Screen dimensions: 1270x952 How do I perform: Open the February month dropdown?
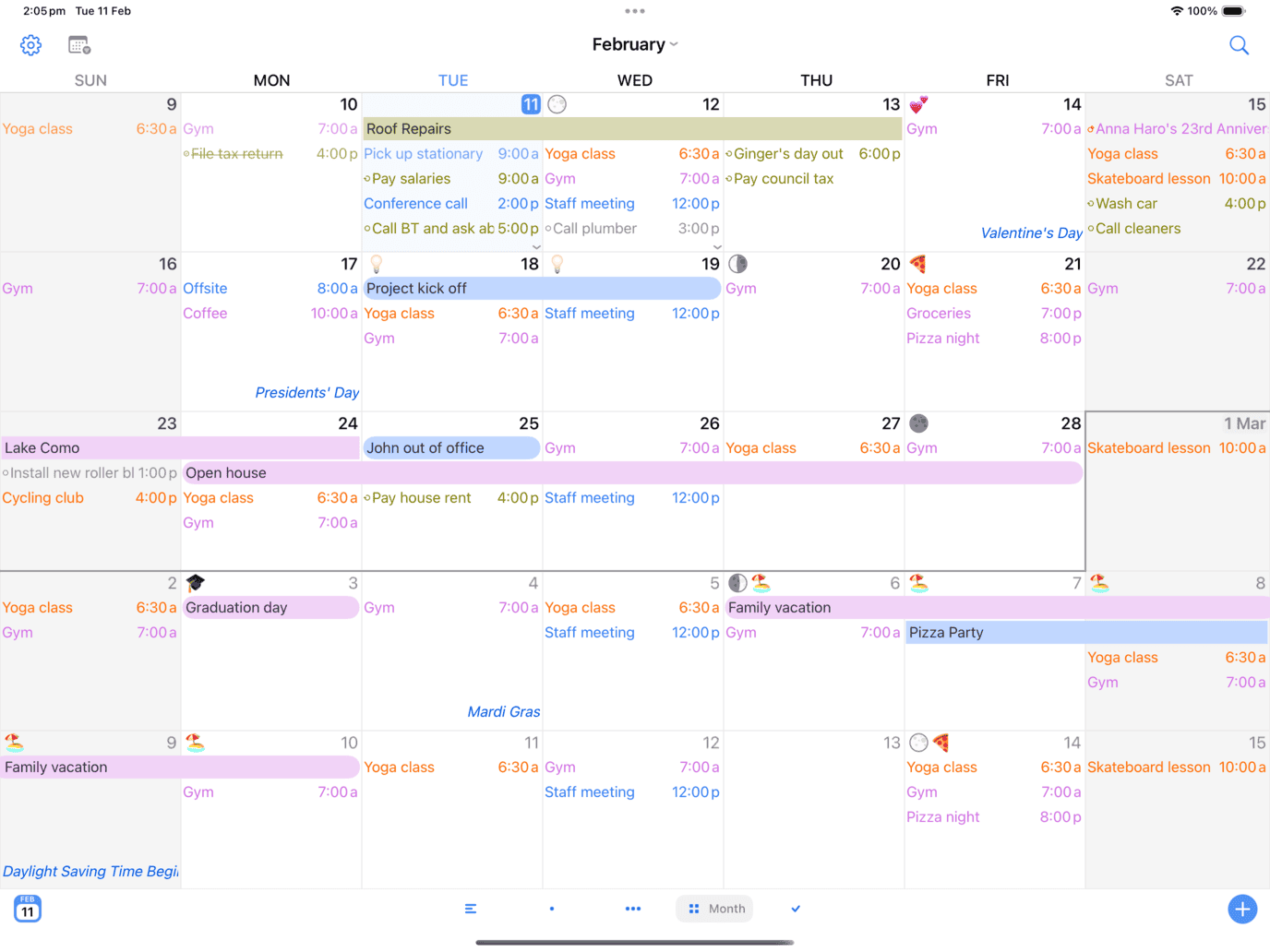pyautogui.click(x=635, y=44)
